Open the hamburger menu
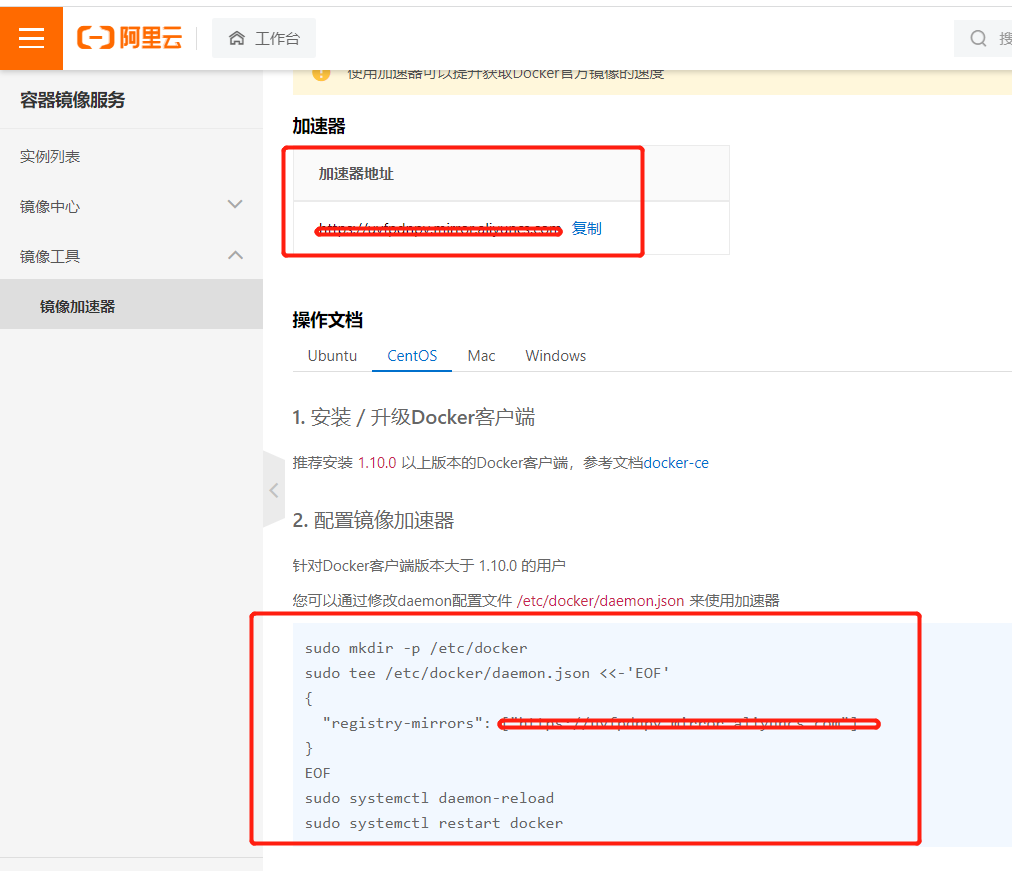1012x871 pixels. [x=31, y=38]
